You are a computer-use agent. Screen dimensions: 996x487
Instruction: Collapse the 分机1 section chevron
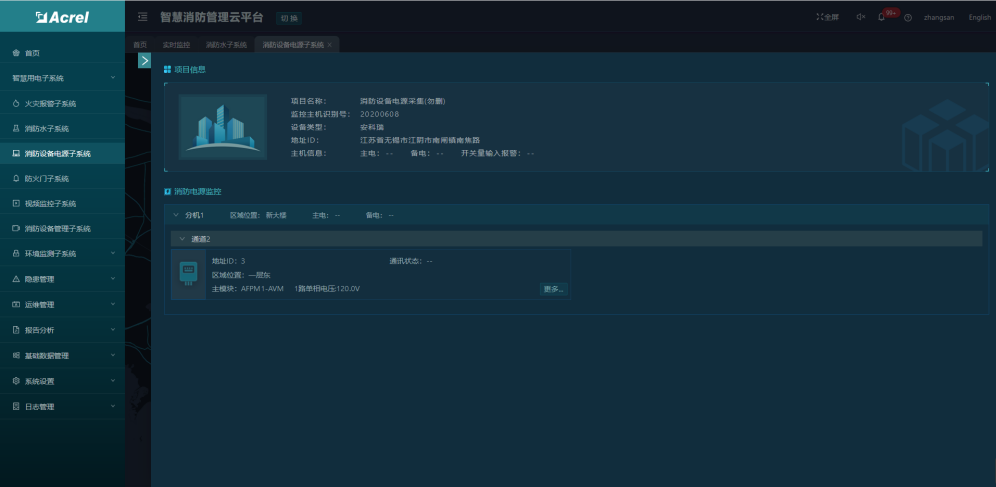176,215
